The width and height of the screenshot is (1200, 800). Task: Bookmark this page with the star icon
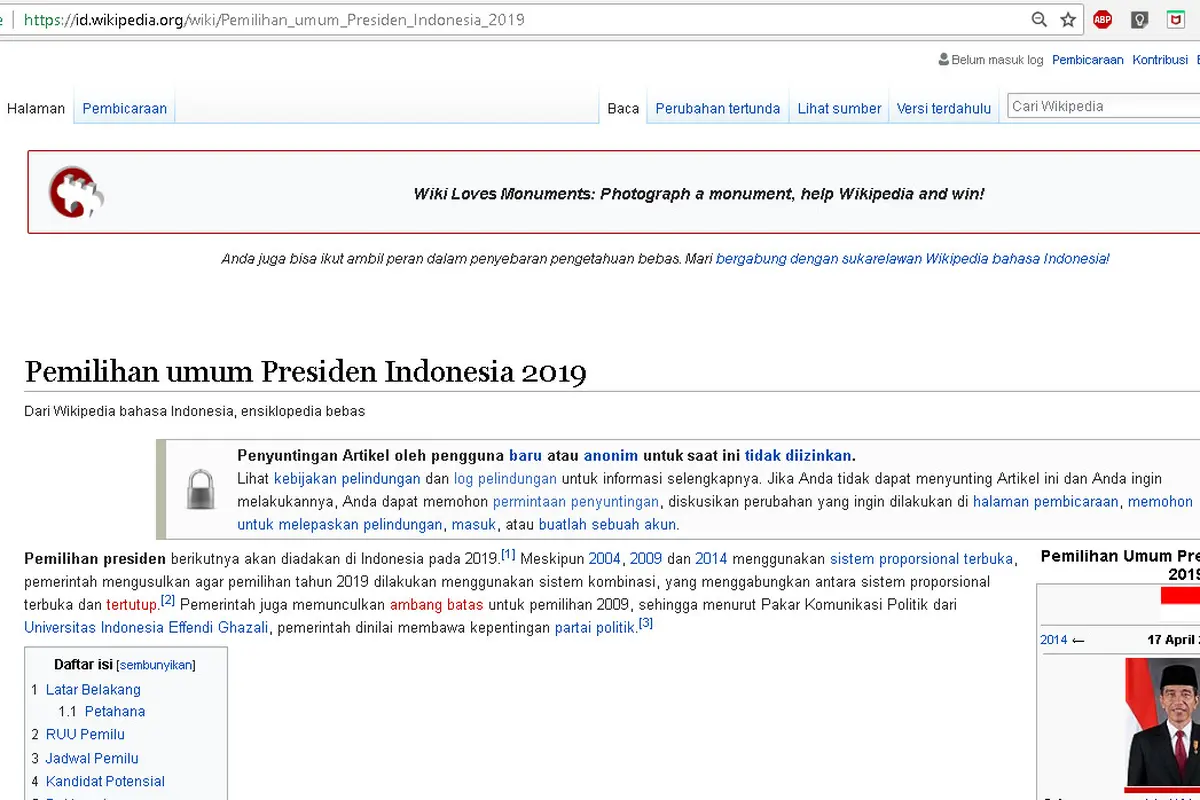coord(1068,20)
